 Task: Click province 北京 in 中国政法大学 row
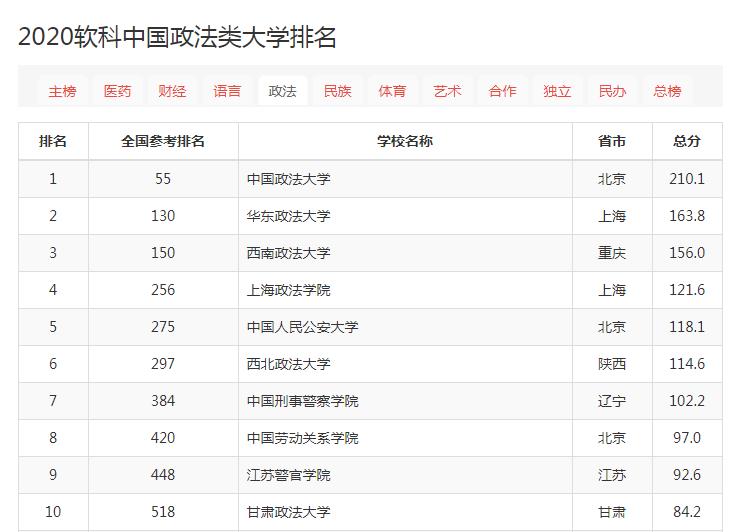(612, 179)
